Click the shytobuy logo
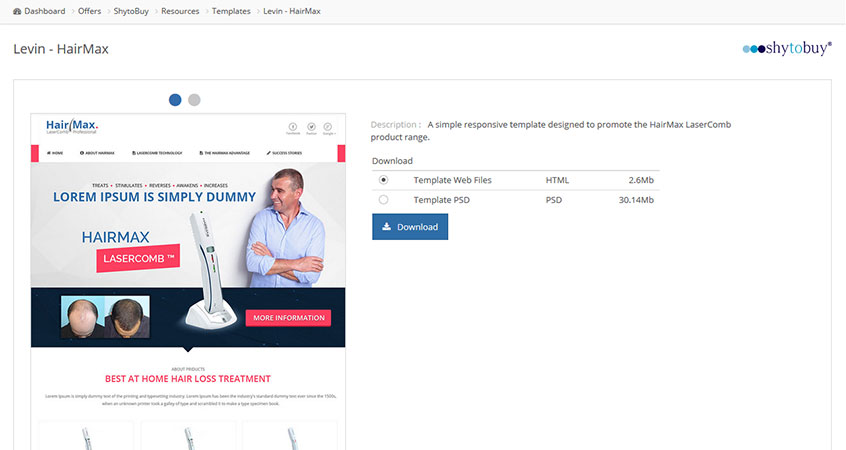Viewport: 846px width, 450px height. pyautogui.click(x=787, y=49)
